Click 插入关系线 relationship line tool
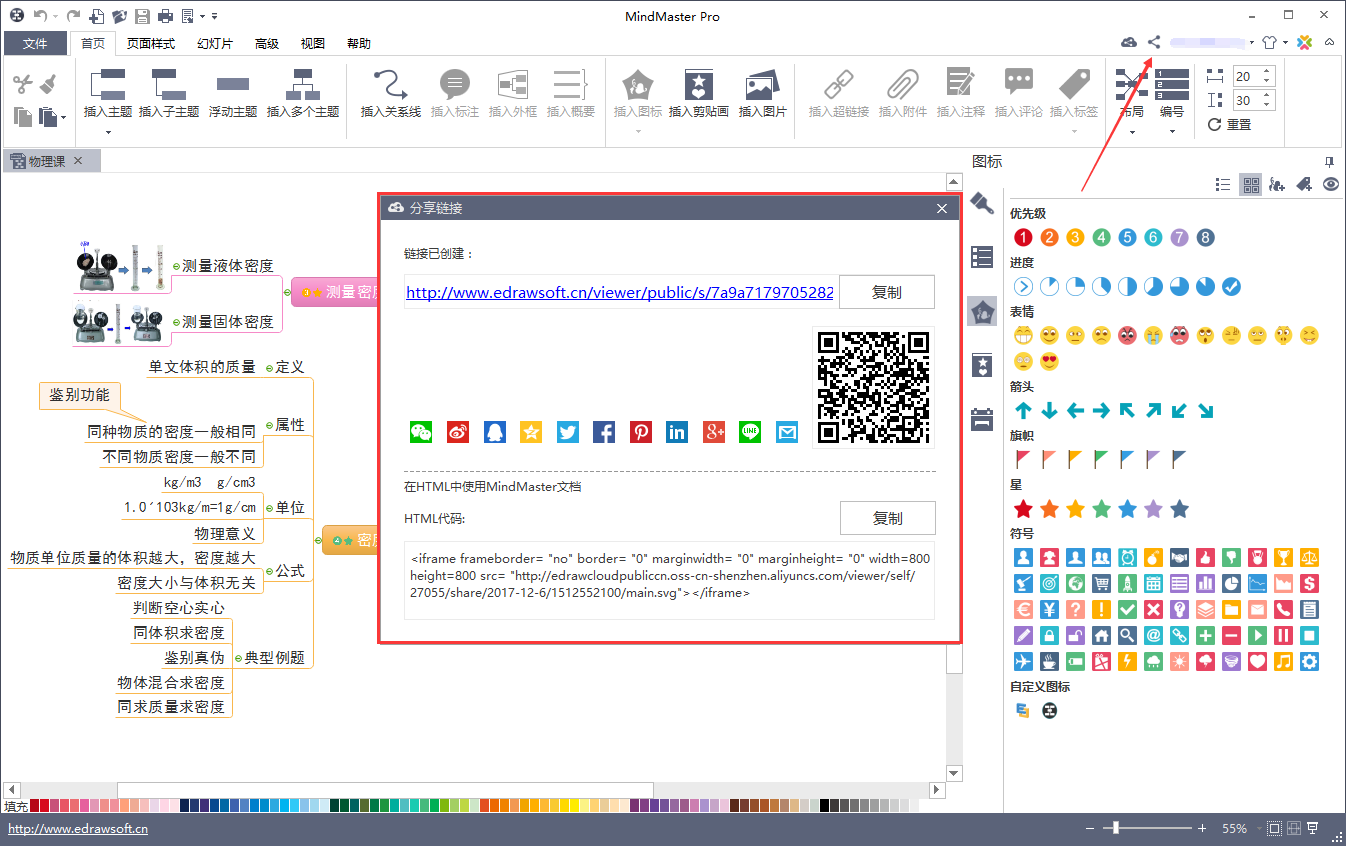Image resolution: width=1346 pixels, height=846 pixels. click(x=390, y=95)
